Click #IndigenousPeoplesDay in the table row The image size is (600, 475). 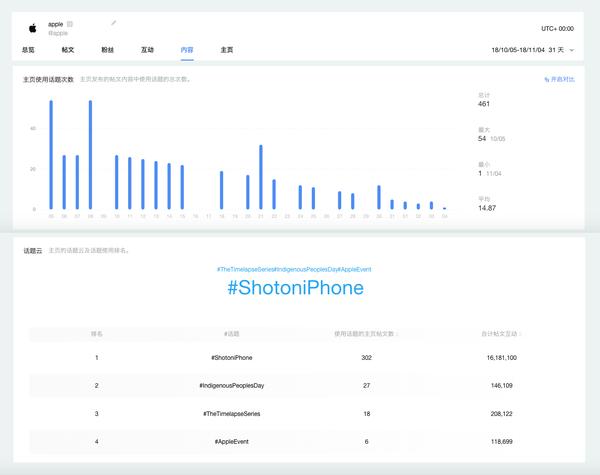pyautogui.click(x=232, y=385)
